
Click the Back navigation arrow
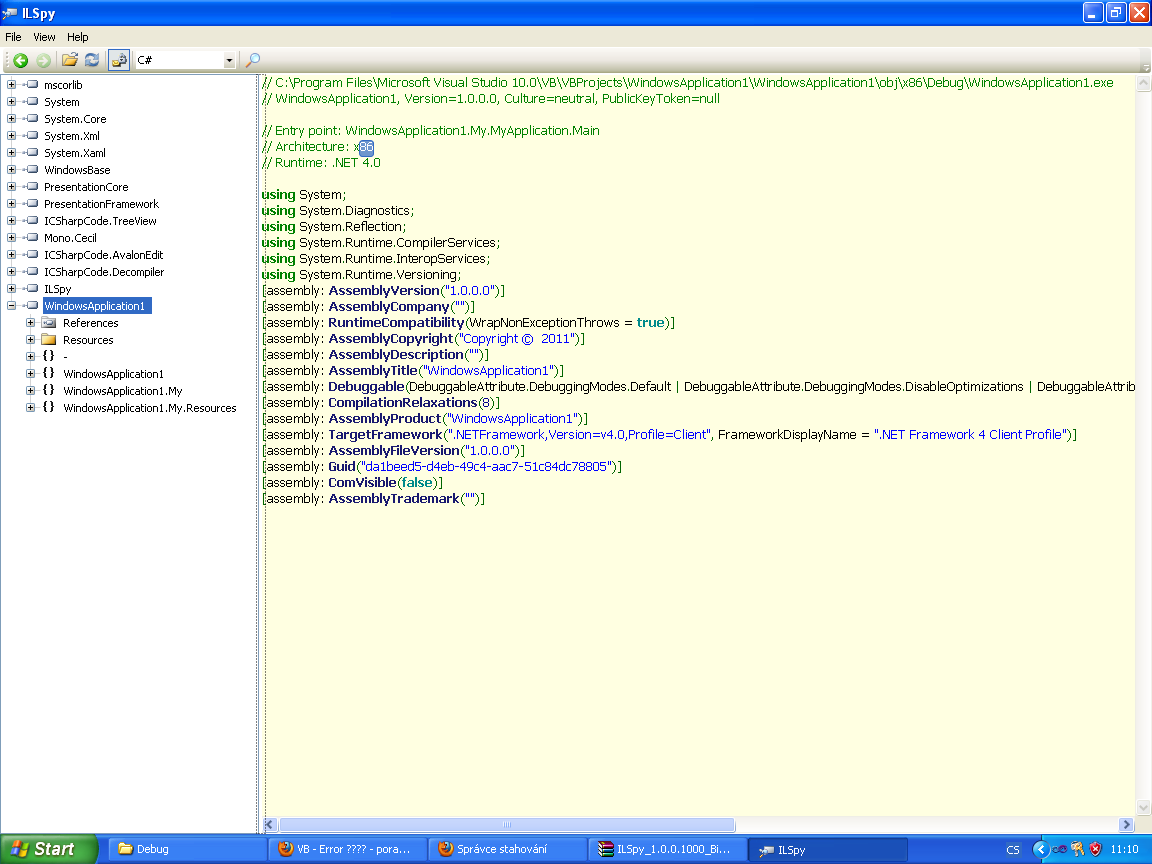click(20, 60)
